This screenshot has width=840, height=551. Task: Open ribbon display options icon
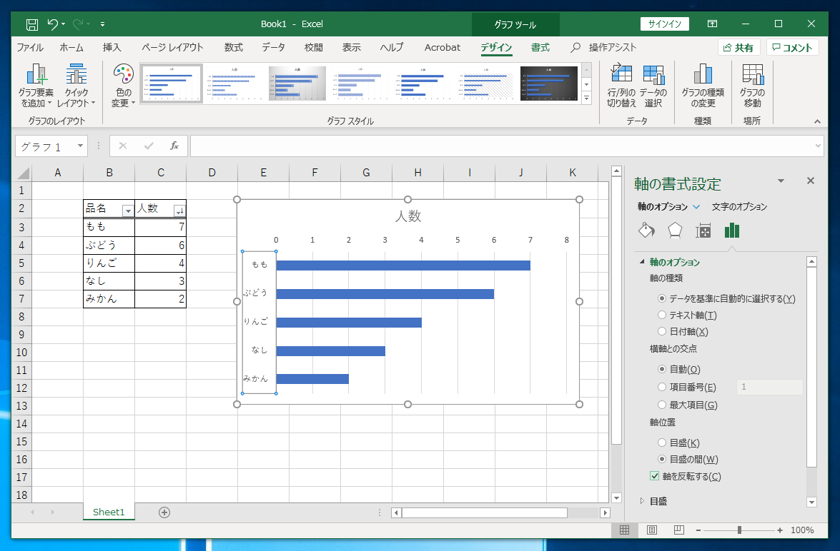pyautogui.click(x=712, y=24)
